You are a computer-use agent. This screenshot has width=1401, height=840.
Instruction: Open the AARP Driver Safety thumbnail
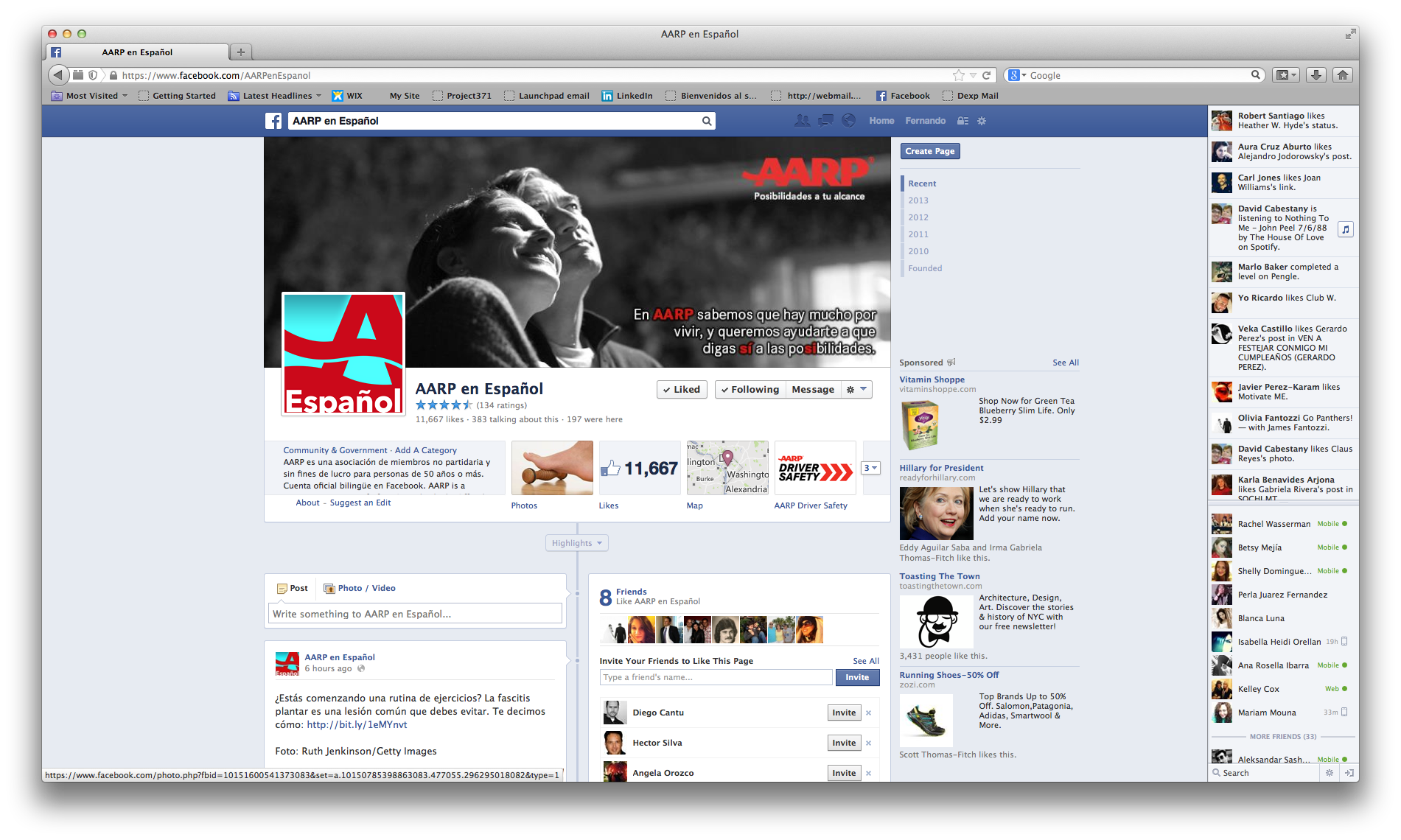pyautogui.click(x=814, y=468)
